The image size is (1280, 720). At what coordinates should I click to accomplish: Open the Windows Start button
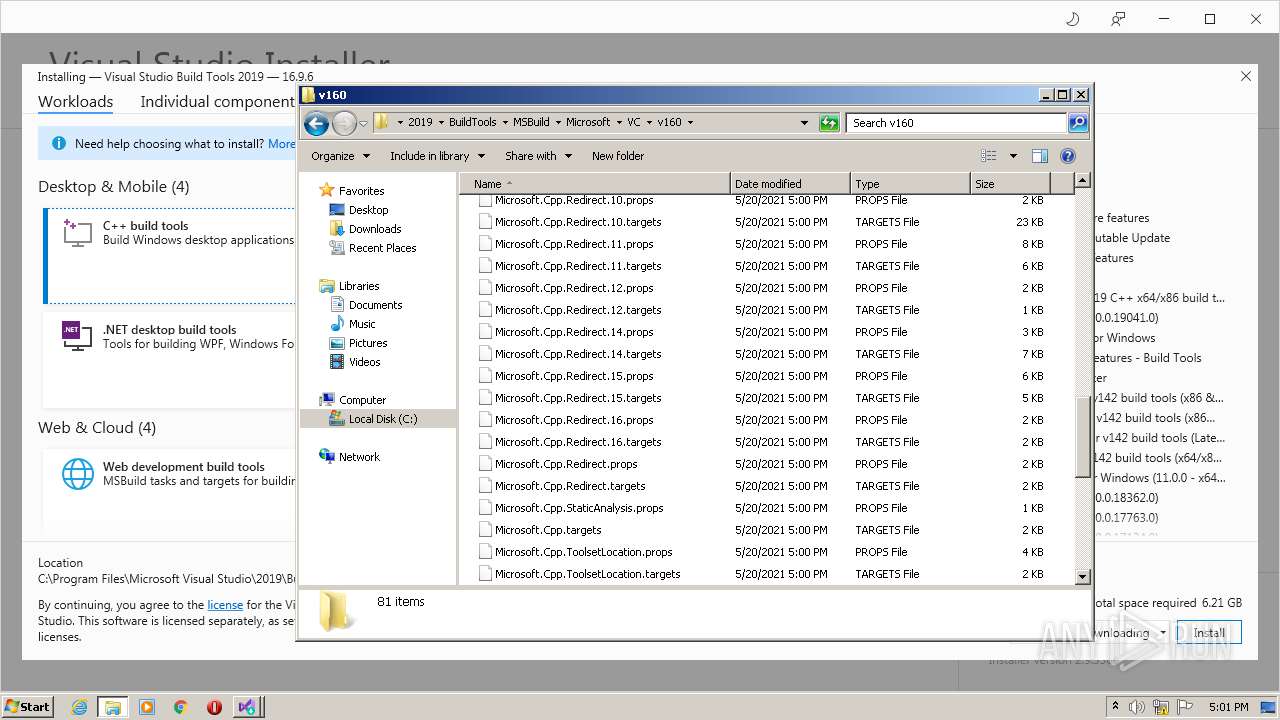[x=28, y=706]
